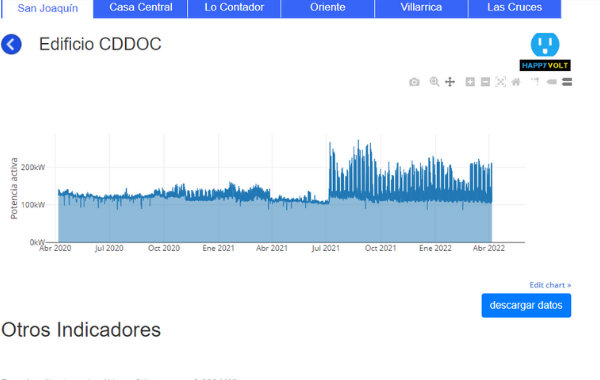Click the Autoscale axes icon
600x380 pixels.
[x=501, y=82]
